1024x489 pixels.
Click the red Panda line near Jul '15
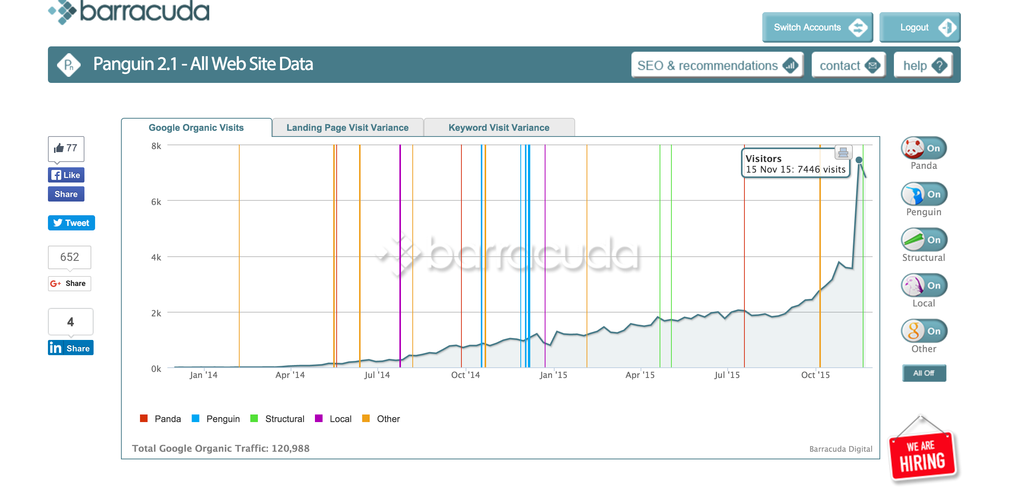pos(744,256)
